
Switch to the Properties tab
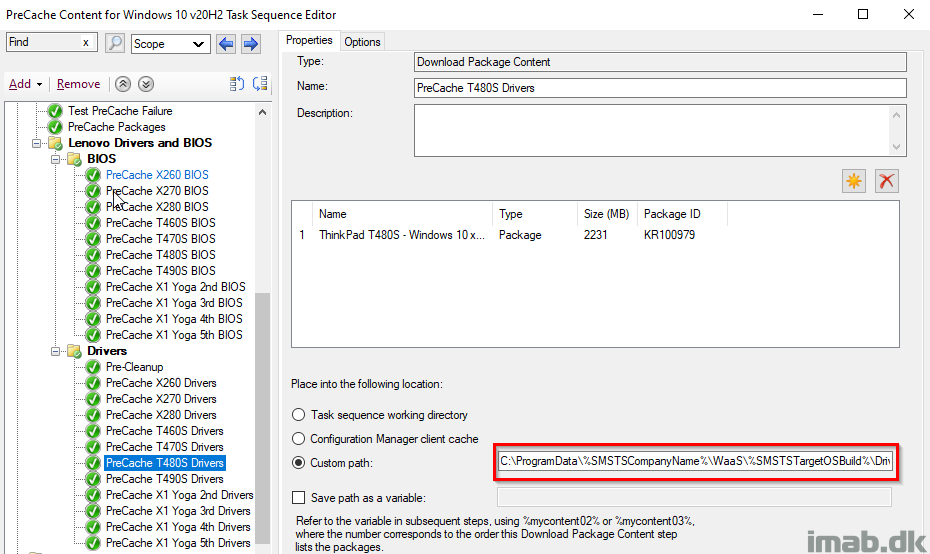(x=309, y=40)
